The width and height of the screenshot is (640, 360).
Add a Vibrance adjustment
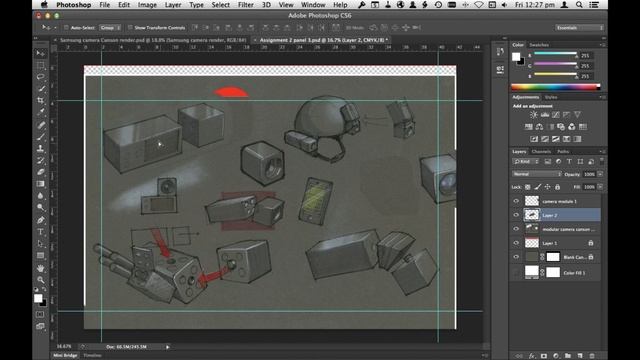point(577,115)
